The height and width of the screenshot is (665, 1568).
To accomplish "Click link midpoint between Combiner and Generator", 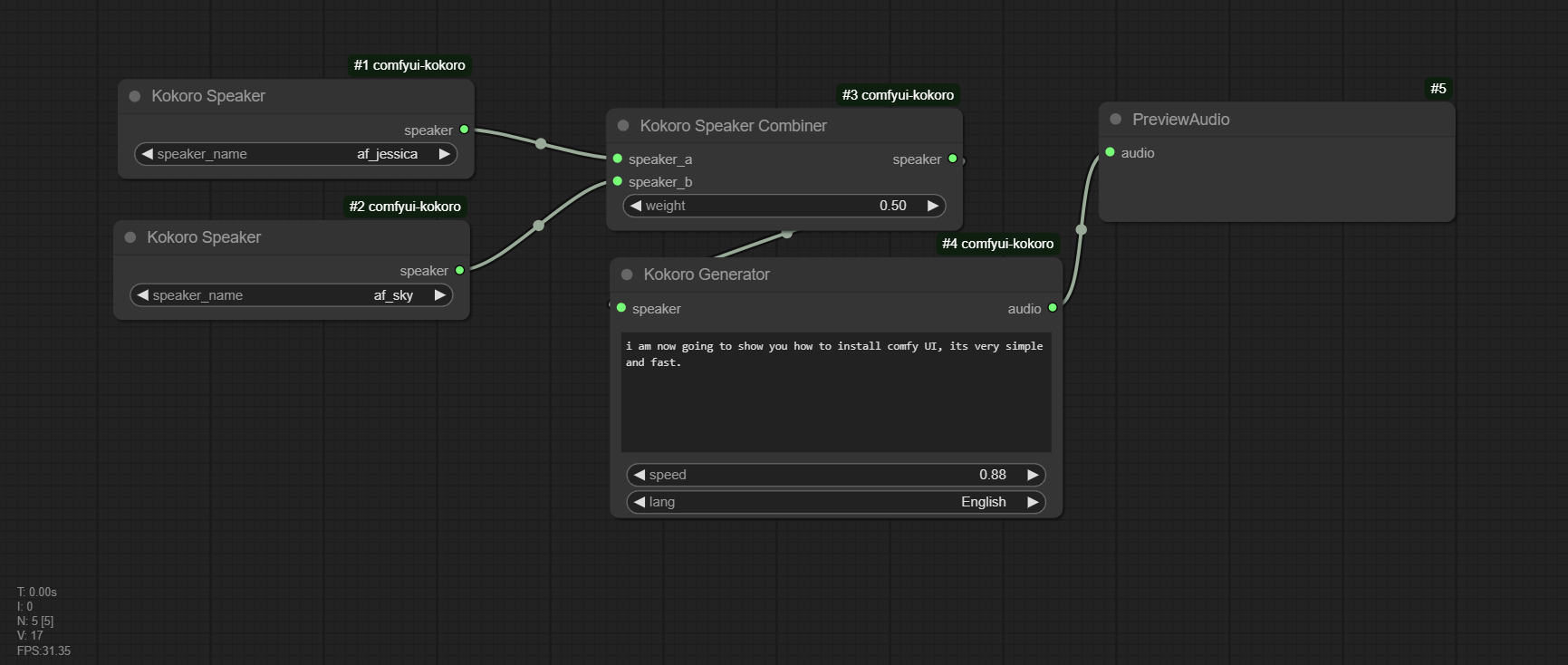I will pos(787,234).
